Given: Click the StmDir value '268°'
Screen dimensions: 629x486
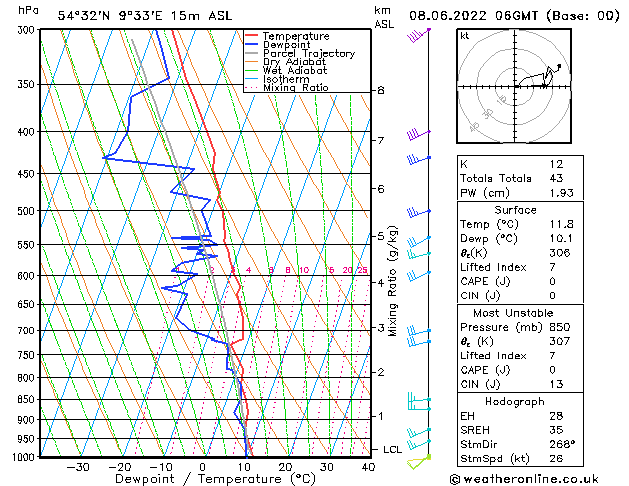Looking at the screenshot, I should [562, 445].
